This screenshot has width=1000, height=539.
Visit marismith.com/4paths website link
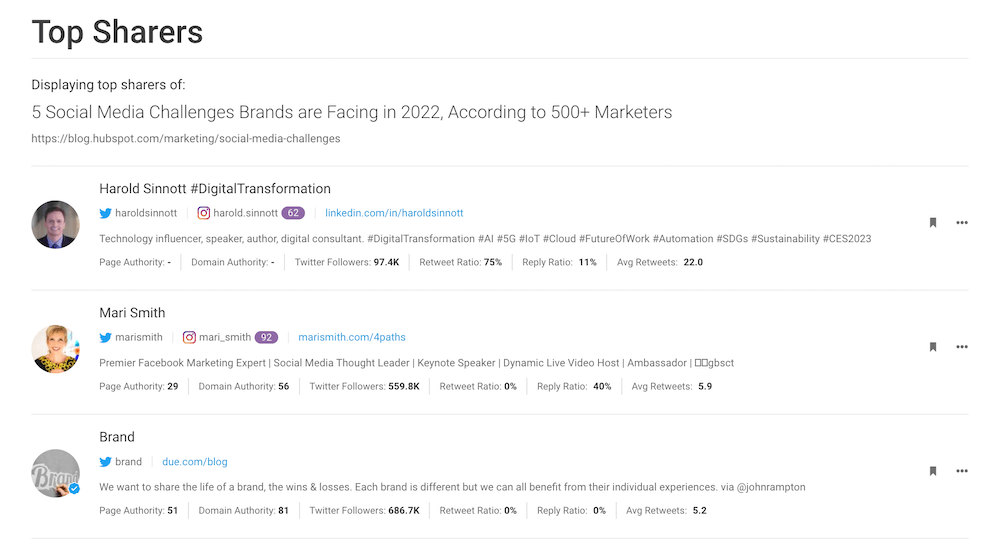(352, 338)
